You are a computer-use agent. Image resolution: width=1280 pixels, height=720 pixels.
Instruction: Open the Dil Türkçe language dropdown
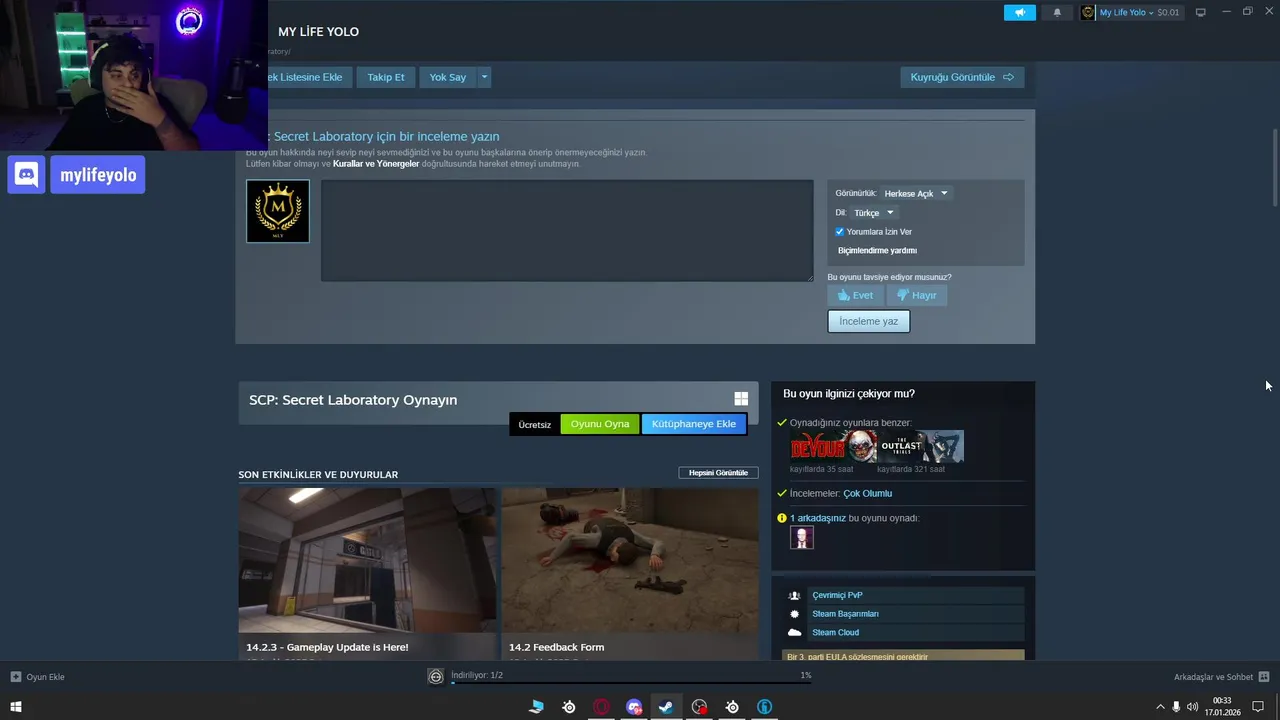coord(874,213)
